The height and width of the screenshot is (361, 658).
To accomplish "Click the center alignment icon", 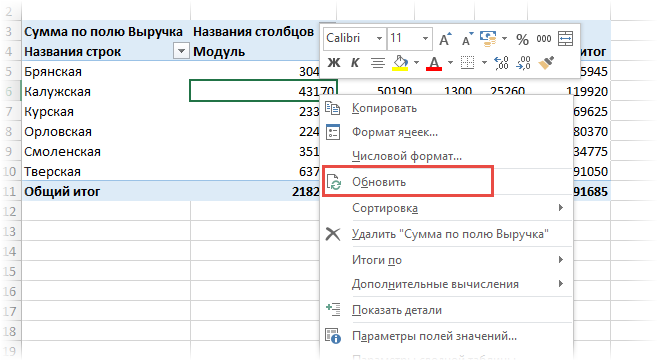I will [x=378, y=63].
